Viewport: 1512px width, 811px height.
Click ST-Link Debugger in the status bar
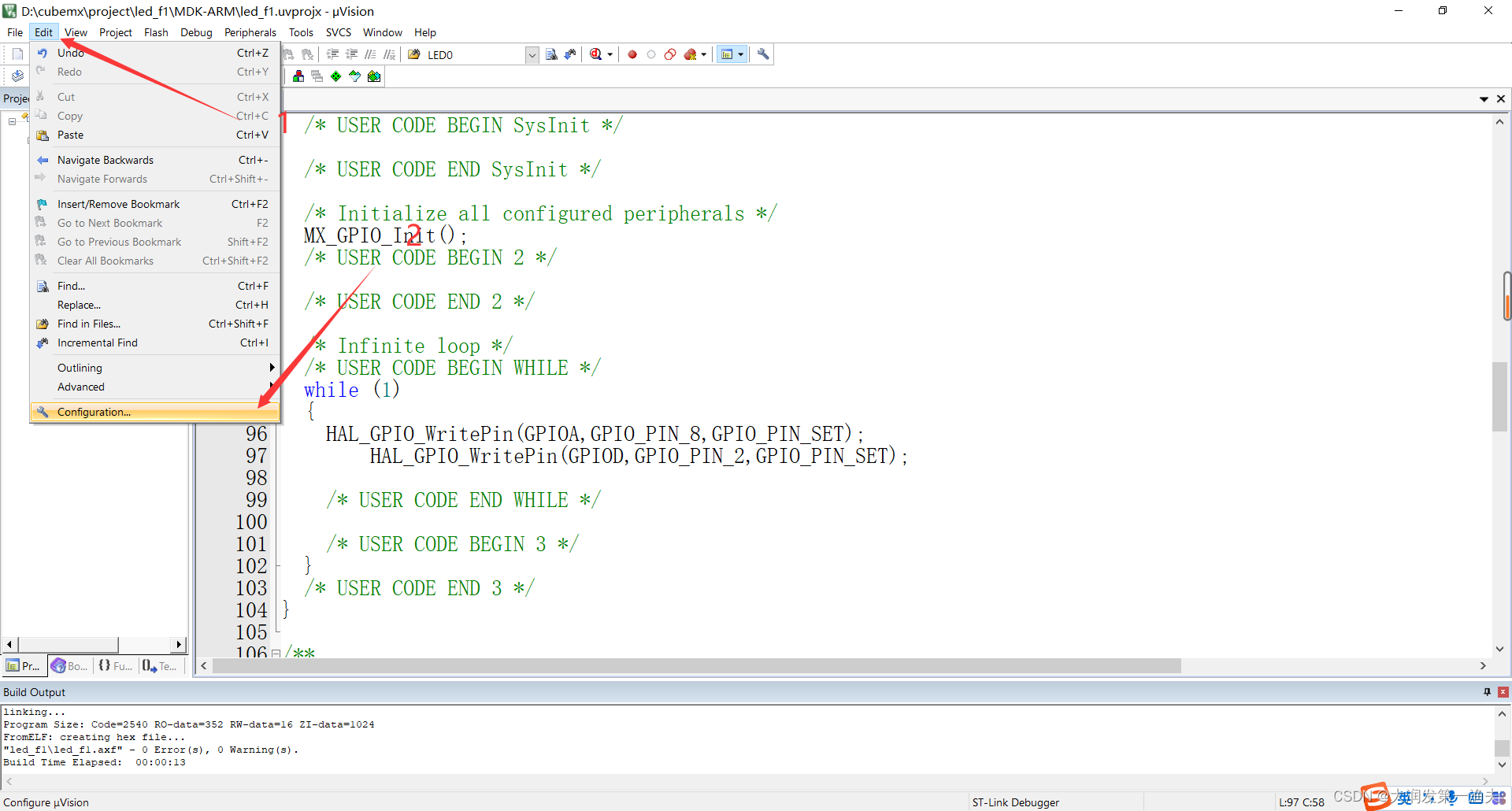click(x=1016, y=802)
